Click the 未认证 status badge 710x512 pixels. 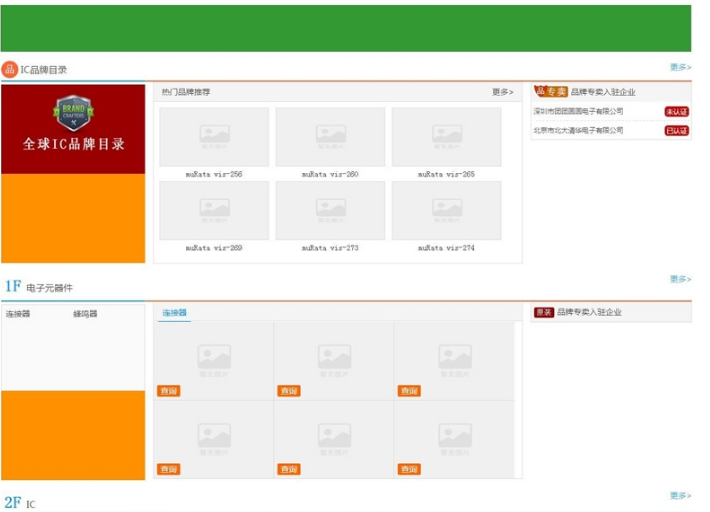click(677, 112)
